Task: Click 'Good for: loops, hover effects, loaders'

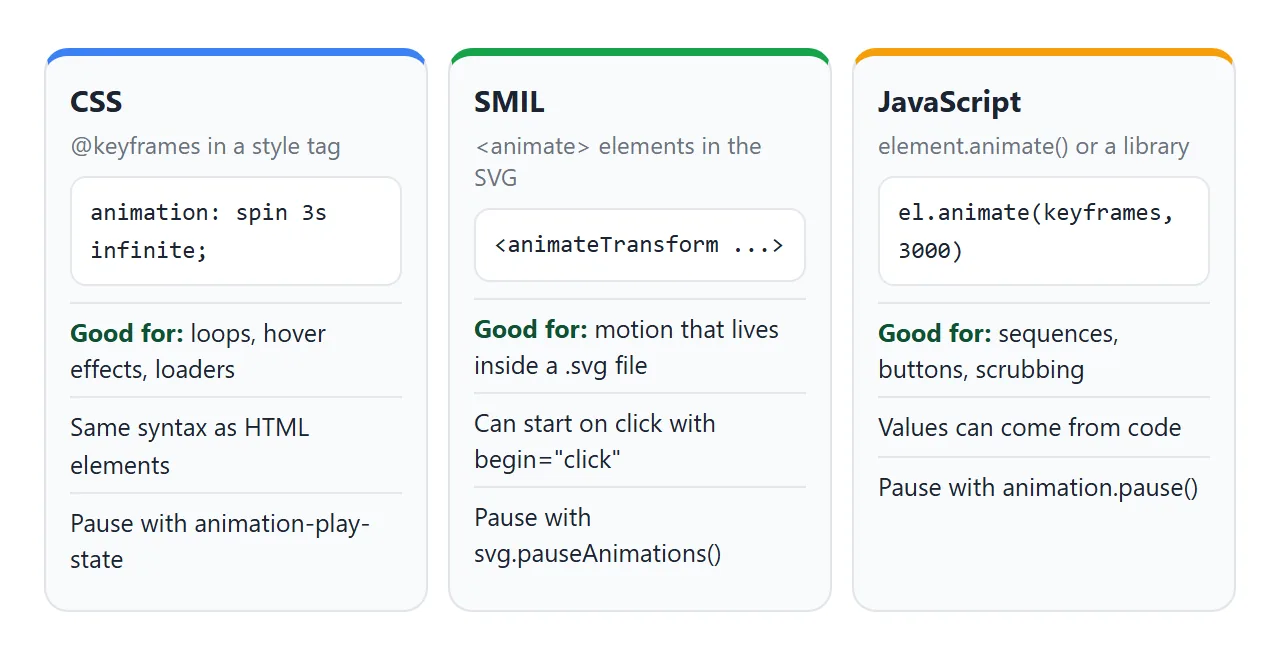Action: click(x=236, y=351)
